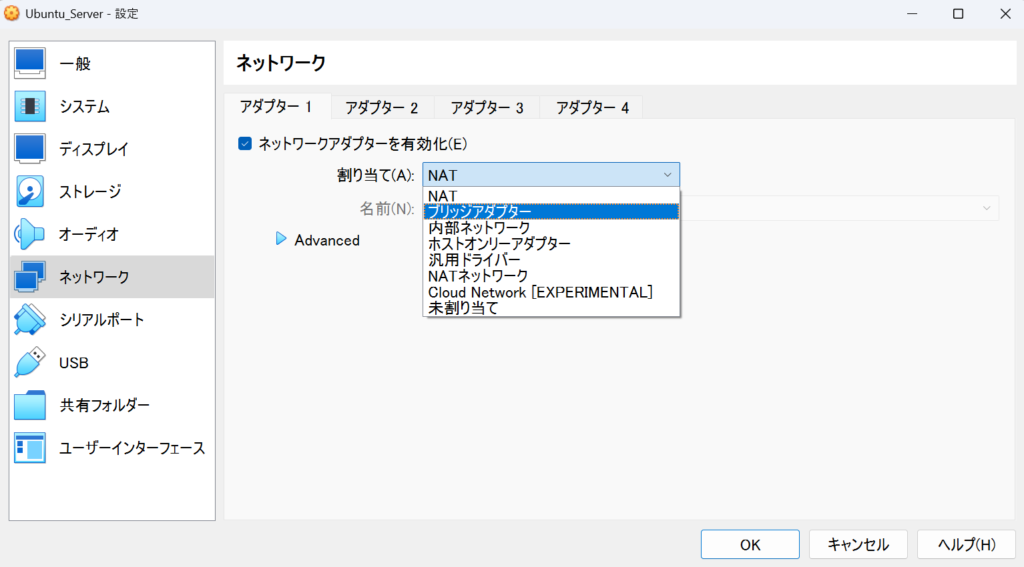Open the 一般 (General) settings icon

pyautogui.click(x=30, y=63)
